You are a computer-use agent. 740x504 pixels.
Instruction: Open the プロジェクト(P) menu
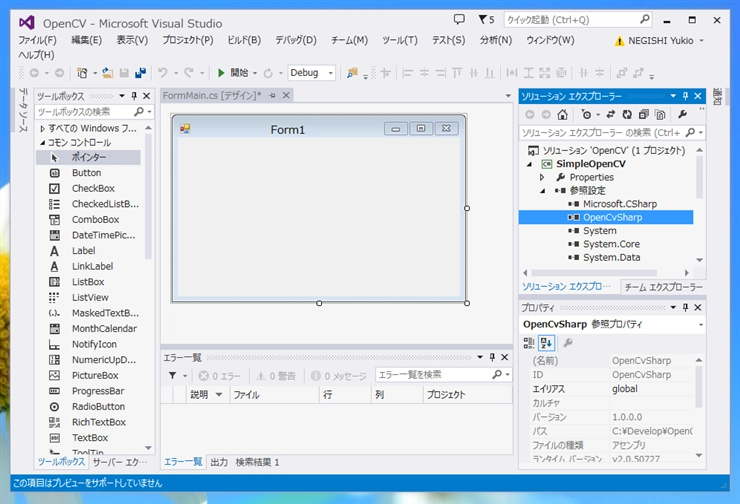click(x=188, y=40)
